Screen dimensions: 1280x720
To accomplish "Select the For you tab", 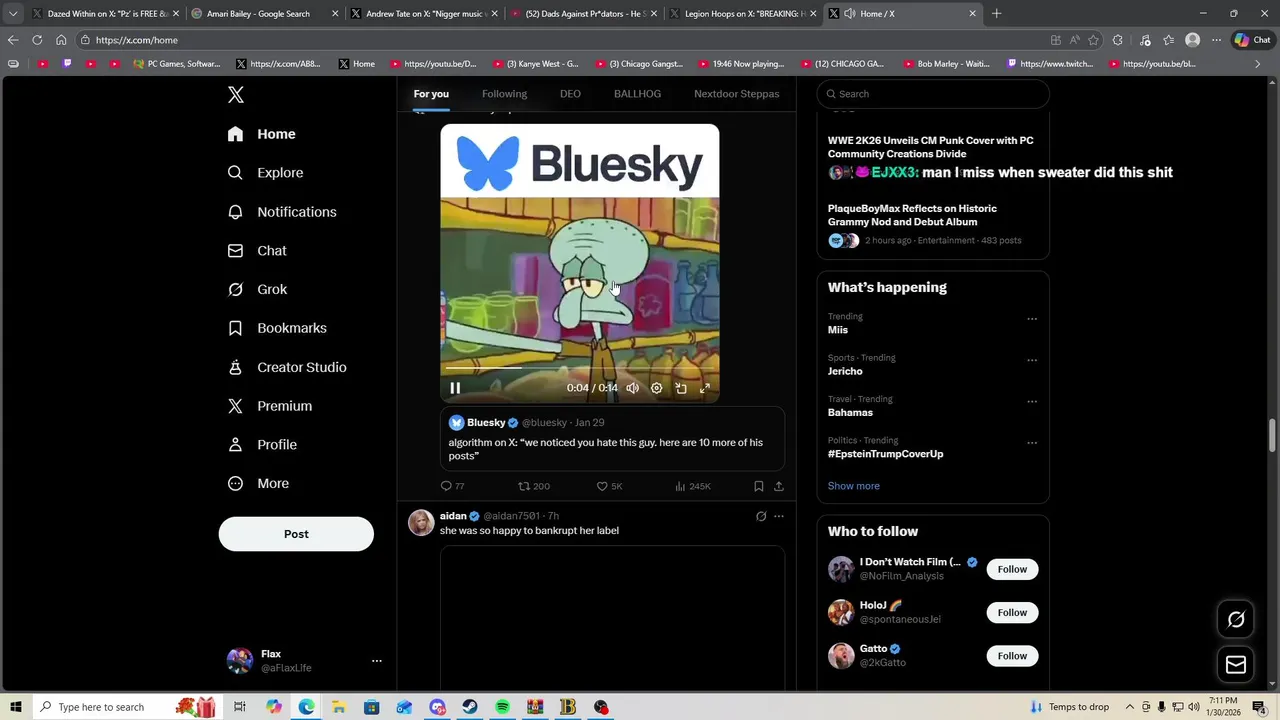I will (431, 94).
